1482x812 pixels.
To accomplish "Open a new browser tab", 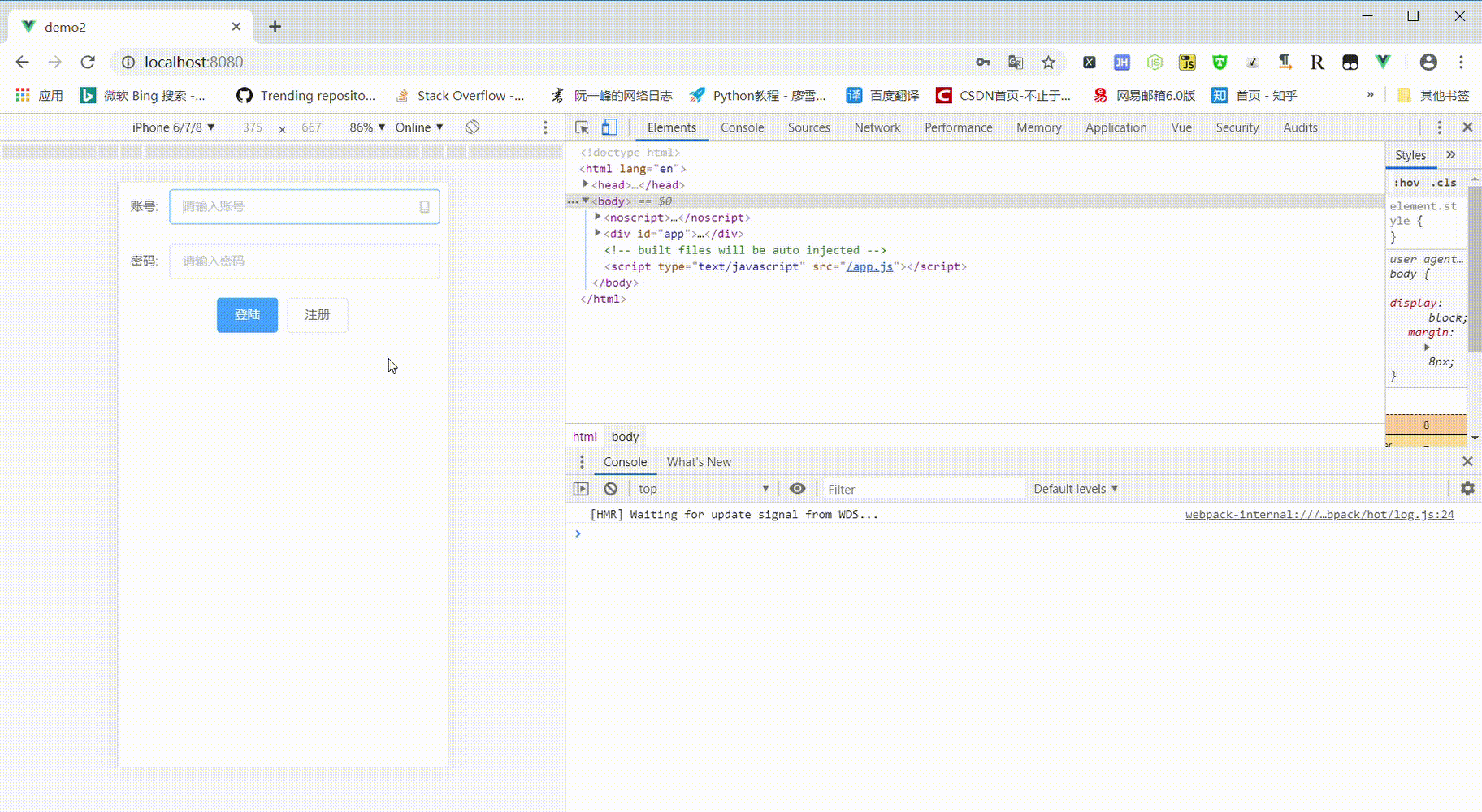I will (x=275, y=27).
